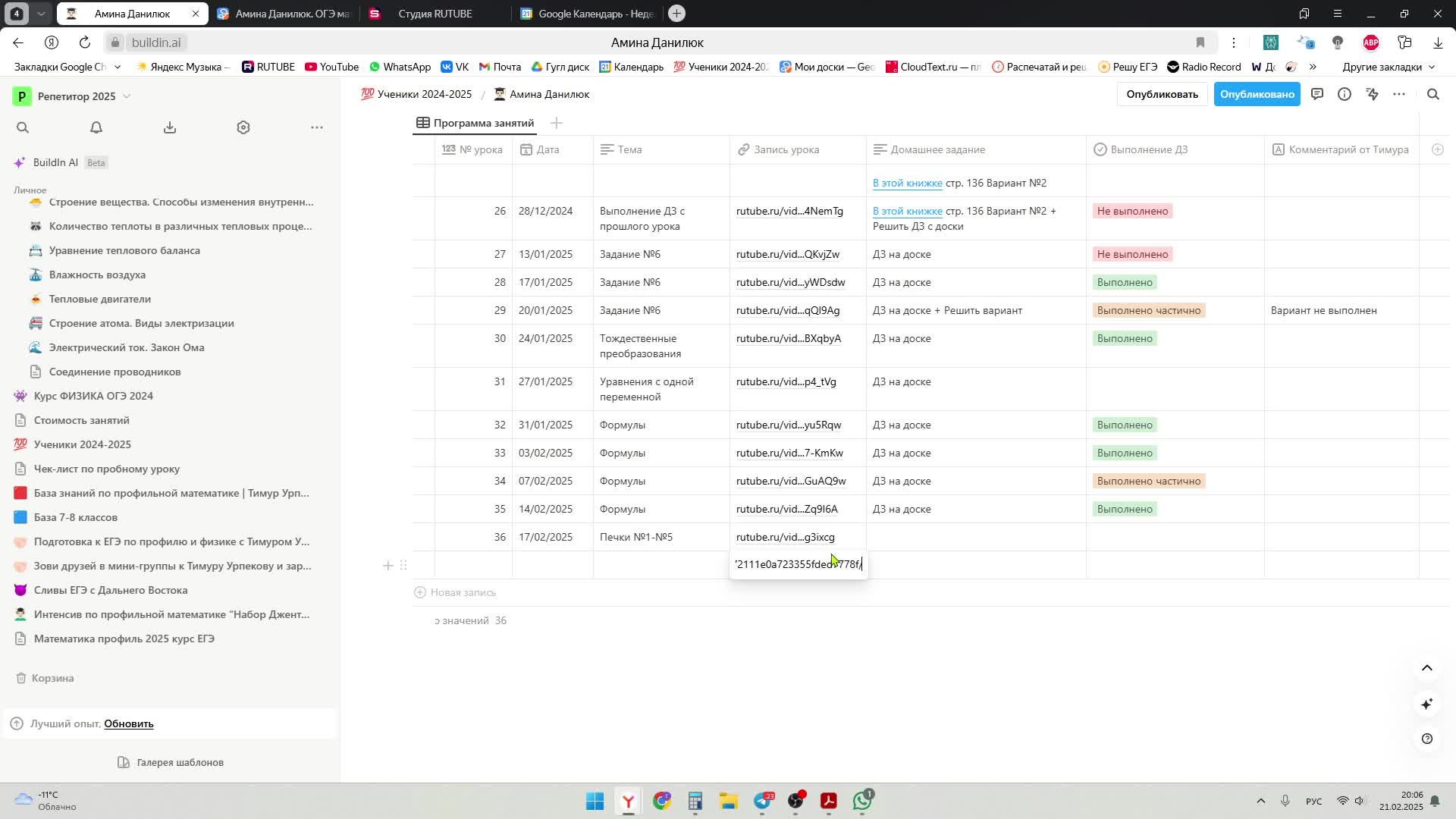This screenshot has width=1456, height=819.
Task: Select the downloads icon in sidebar
Action: click(170, 127)
